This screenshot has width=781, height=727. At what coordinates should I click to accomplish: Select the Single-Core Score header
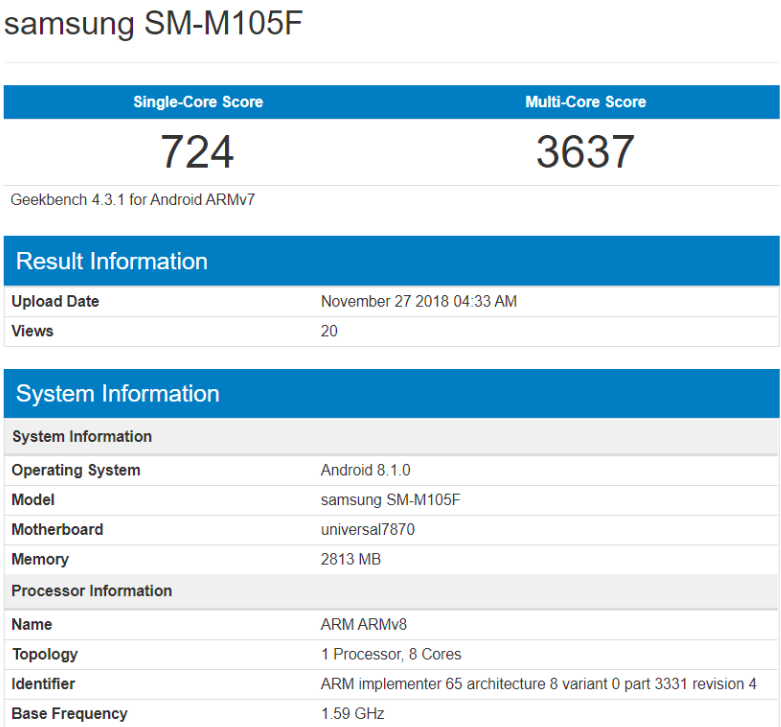pos(198,102)
